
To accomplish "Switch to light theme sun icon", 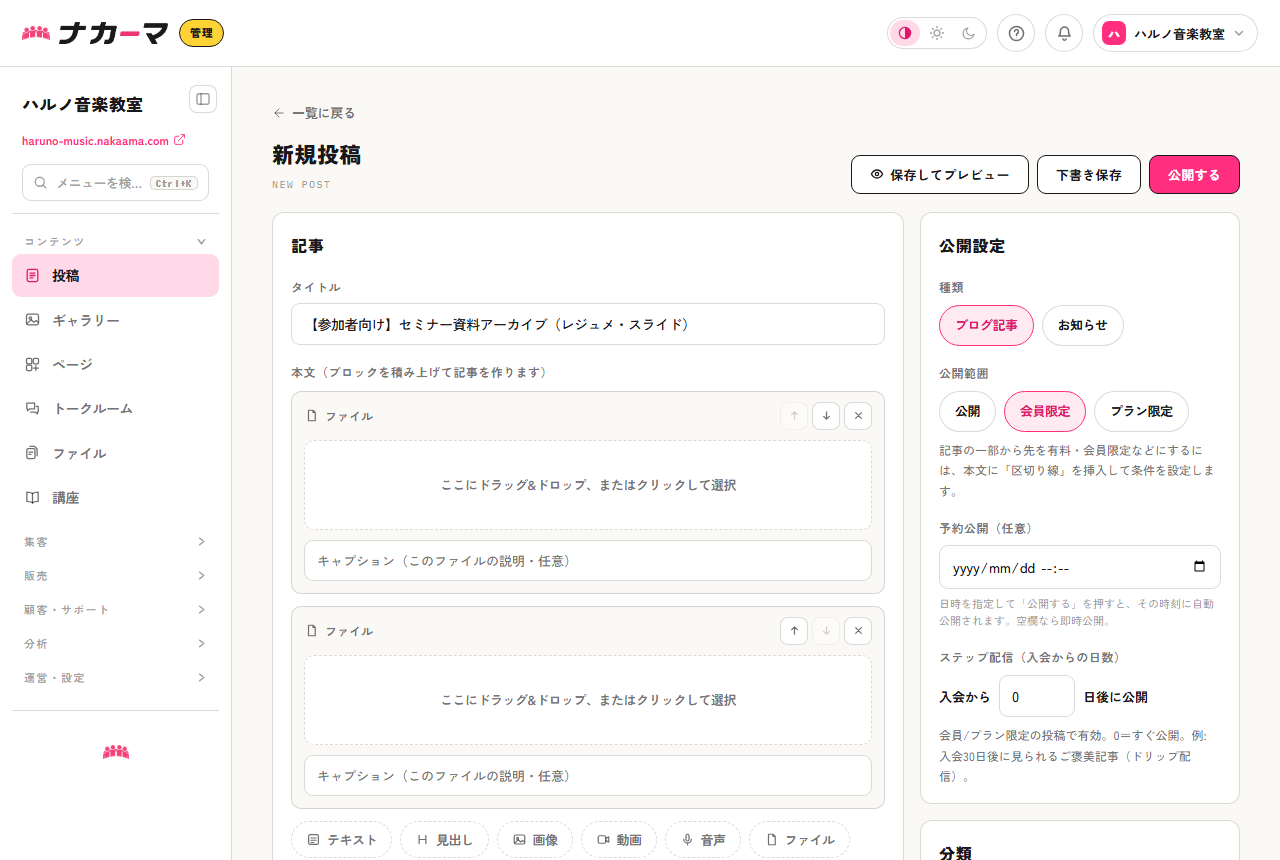I will pos(937,33).
